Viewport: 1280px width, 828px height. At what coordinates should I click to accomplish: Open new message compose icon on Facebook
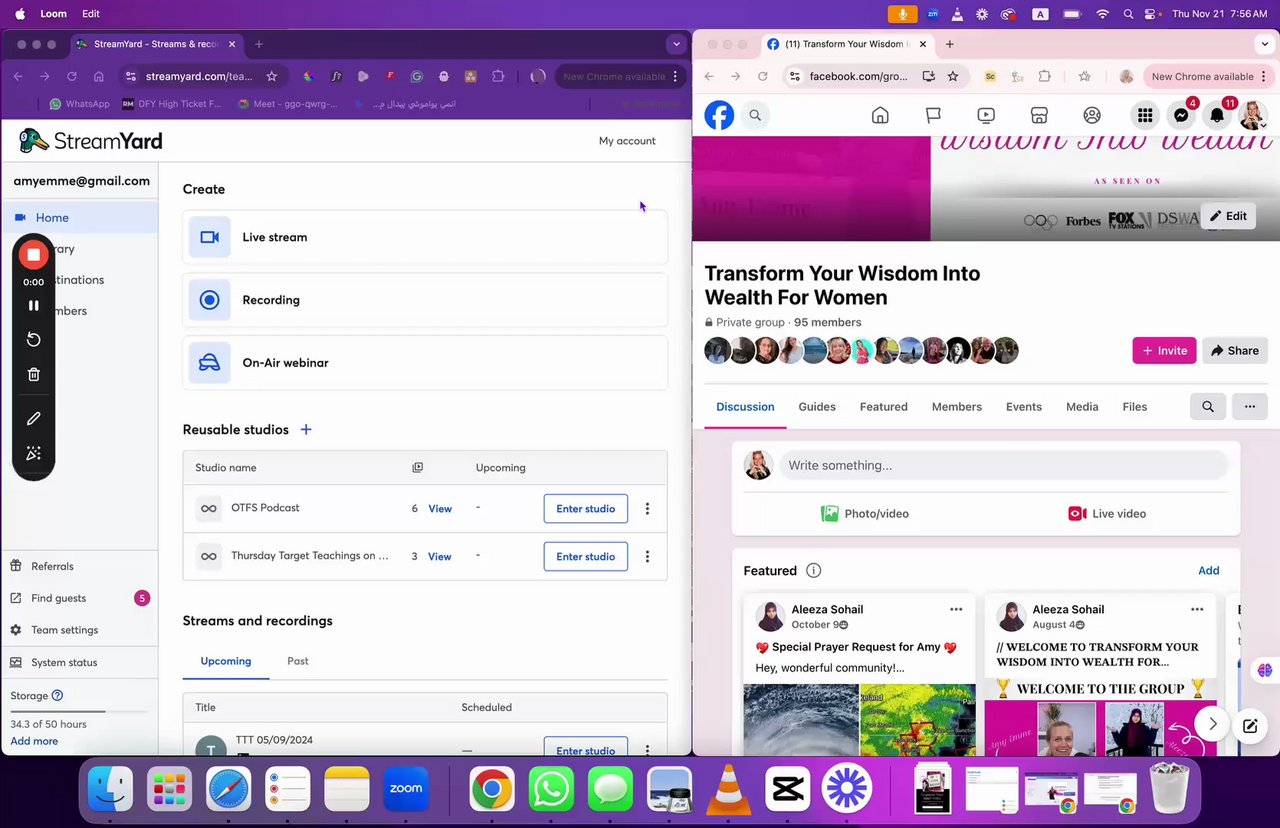pos(1250,726)
